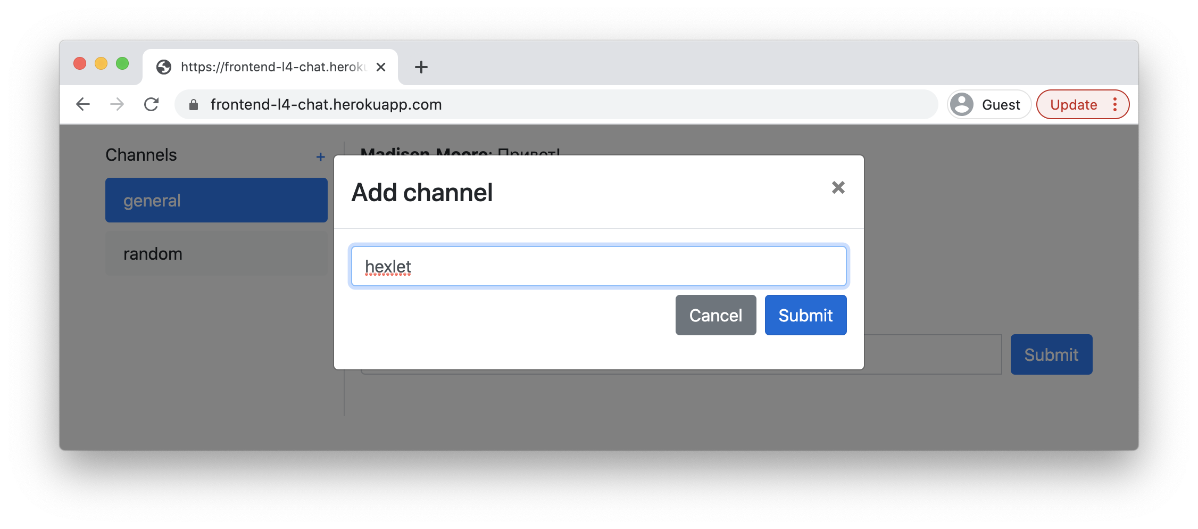Select the frontend-l4-chat browser tab
Screen dimensions: 1198x529
tap(265, 67)
